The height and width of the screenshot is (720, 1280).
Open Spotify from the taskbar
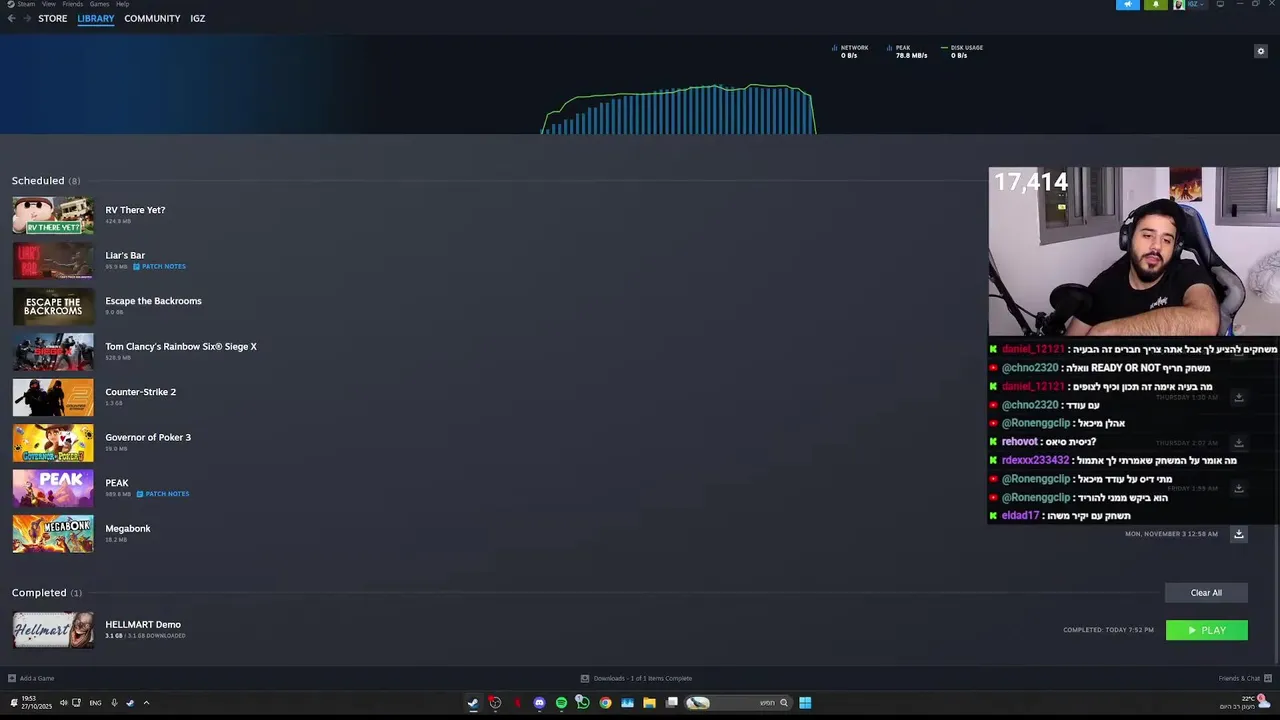pos(561,703)
